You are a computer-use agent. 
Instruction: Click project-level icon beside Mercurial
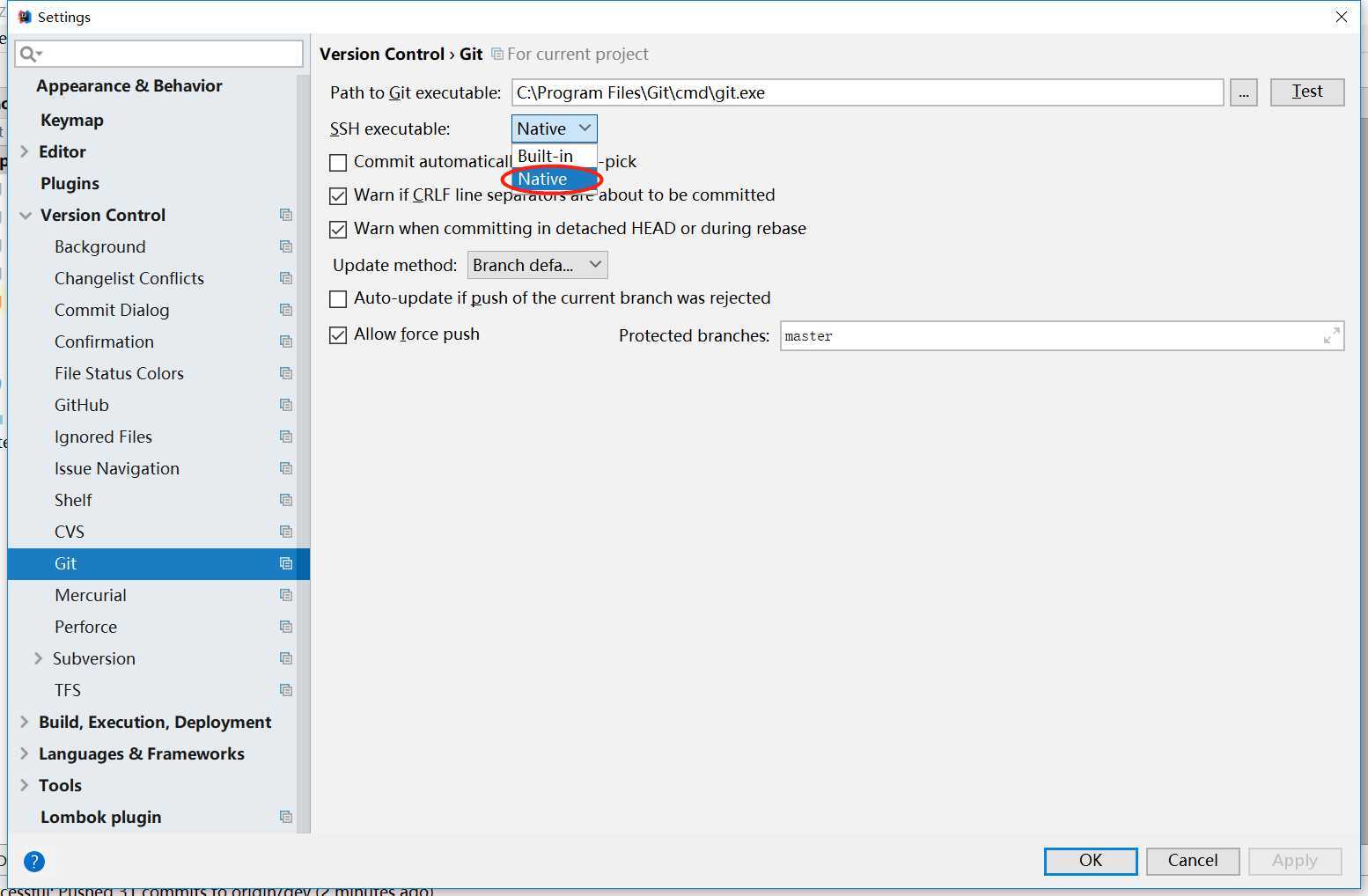286,595
